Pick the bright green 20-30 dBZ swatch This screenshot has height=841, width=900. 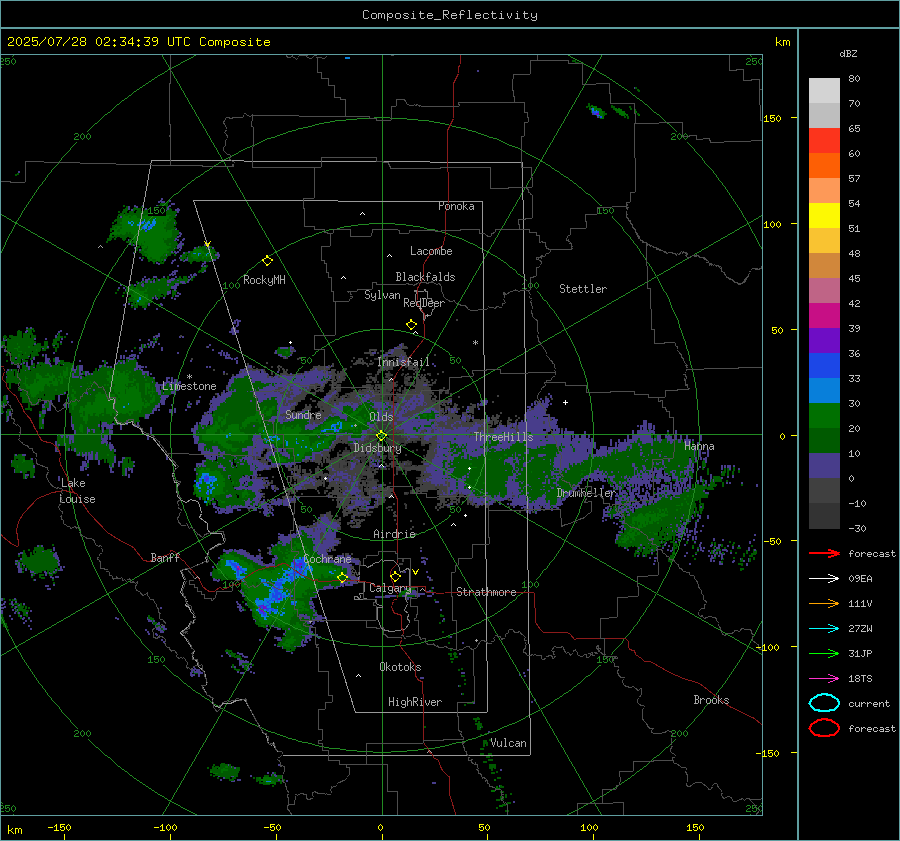click(x=824, y=416)
